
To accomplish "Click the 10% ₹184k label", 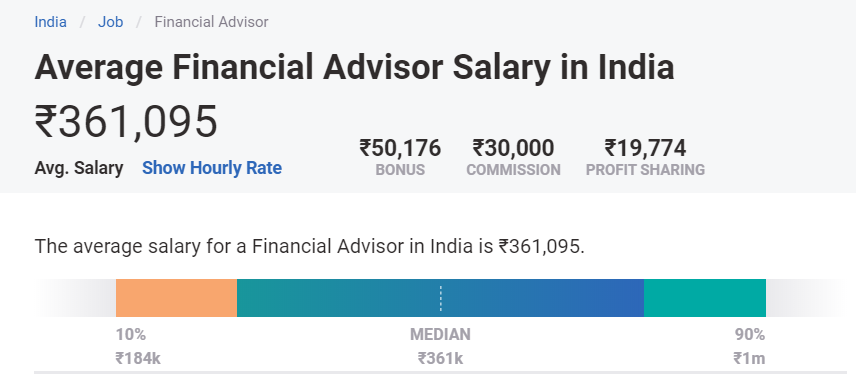I will (x=138, y=346).
